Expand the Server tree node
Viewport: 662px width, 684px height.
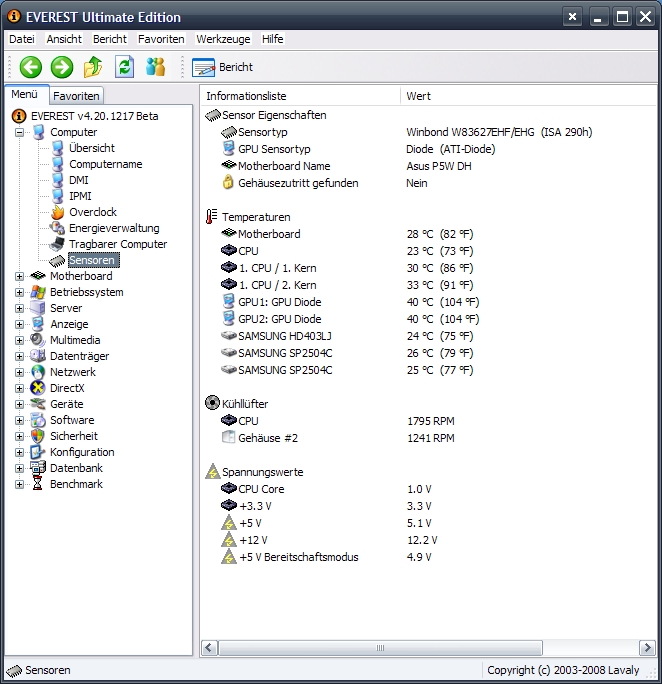(19, 308)
